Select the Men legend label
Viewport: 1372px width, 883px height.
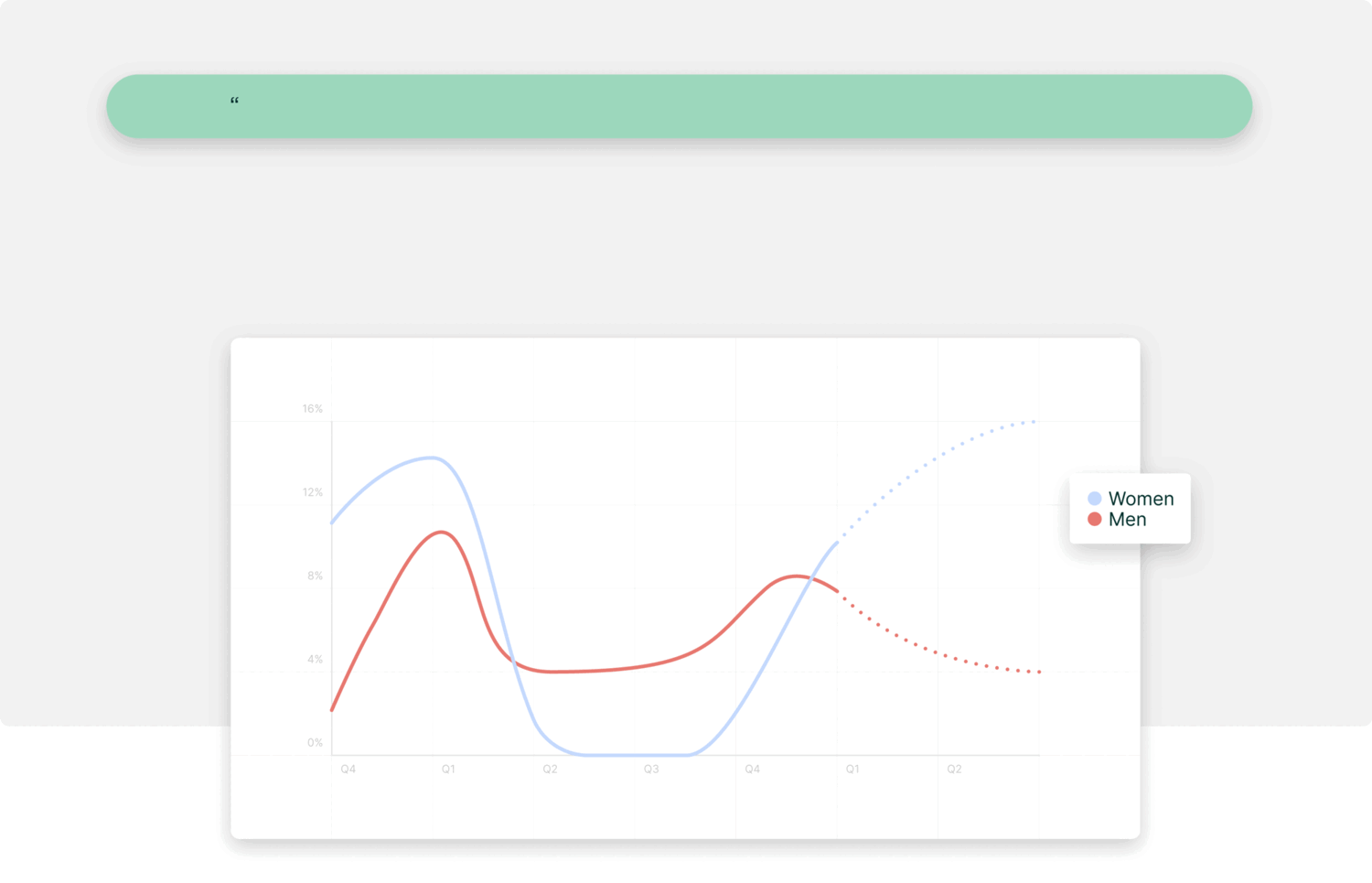(x=1127, y=520)
